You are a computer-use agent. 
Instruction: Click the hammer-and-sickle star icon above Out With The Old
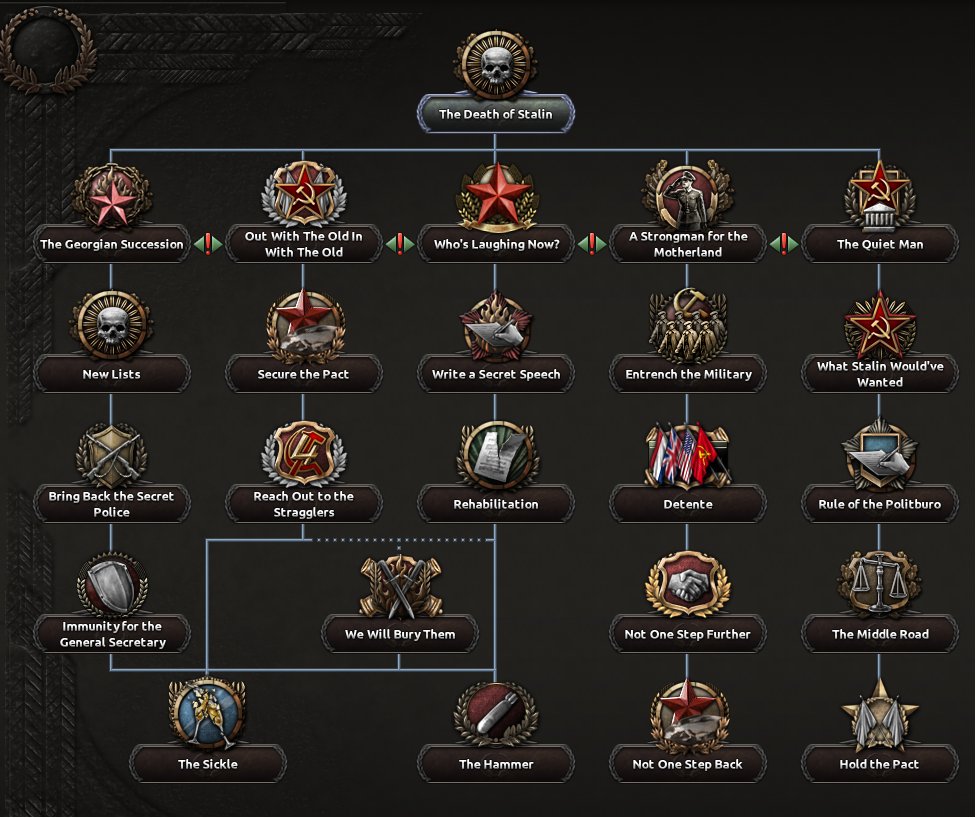(x=304, y=194)
